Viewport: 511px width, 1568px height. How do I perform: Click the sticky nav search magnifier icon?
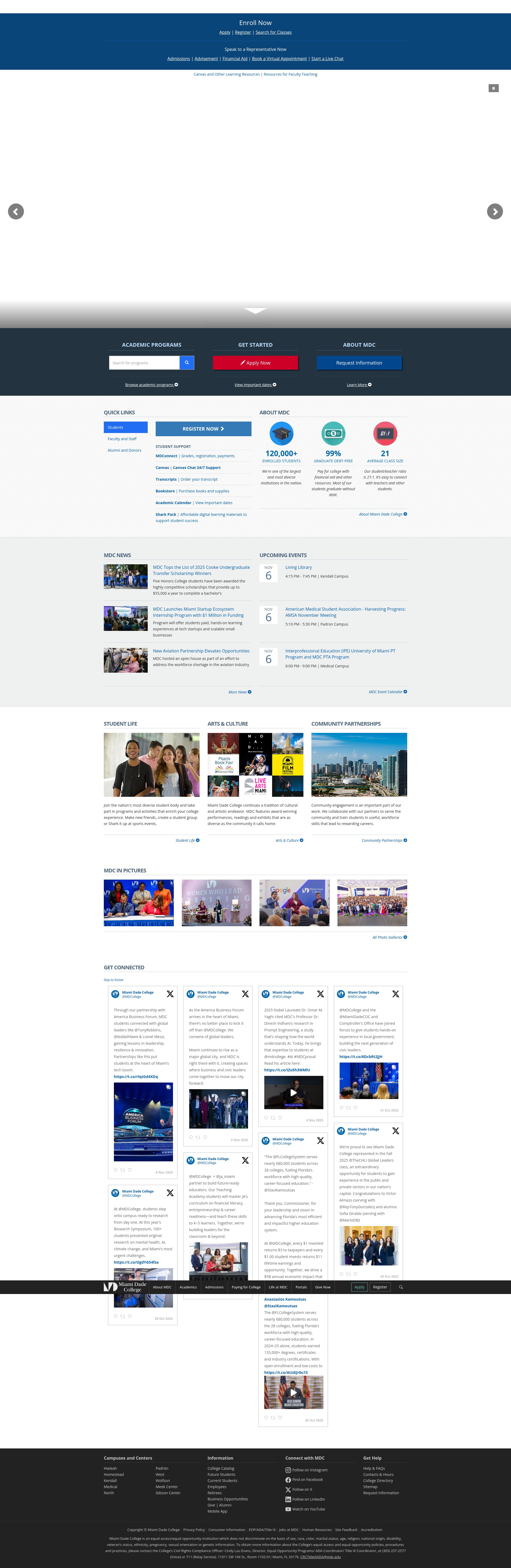(x=401, y=1287)
